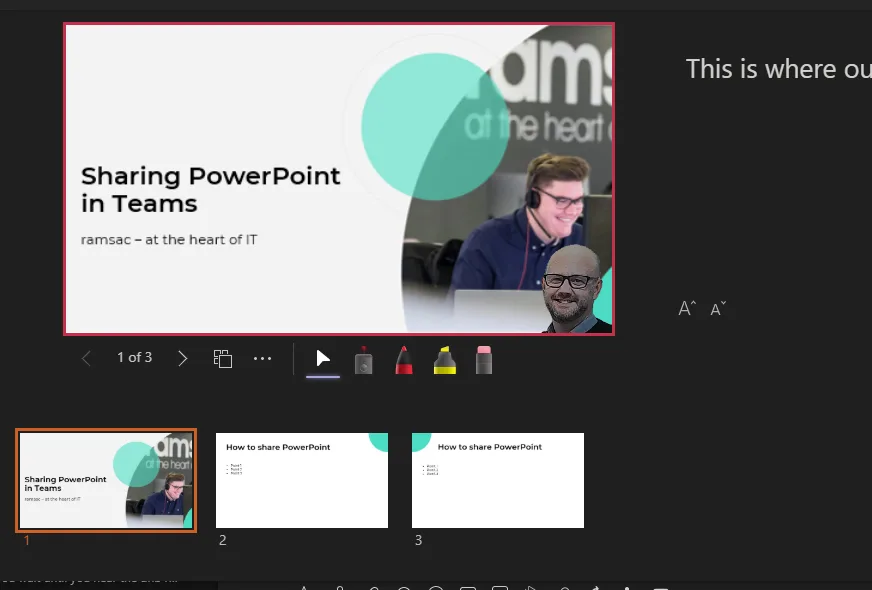This screenshot has height=590, width=872.
Task: Decrease the notes font size
Action: tap(717, 309)
